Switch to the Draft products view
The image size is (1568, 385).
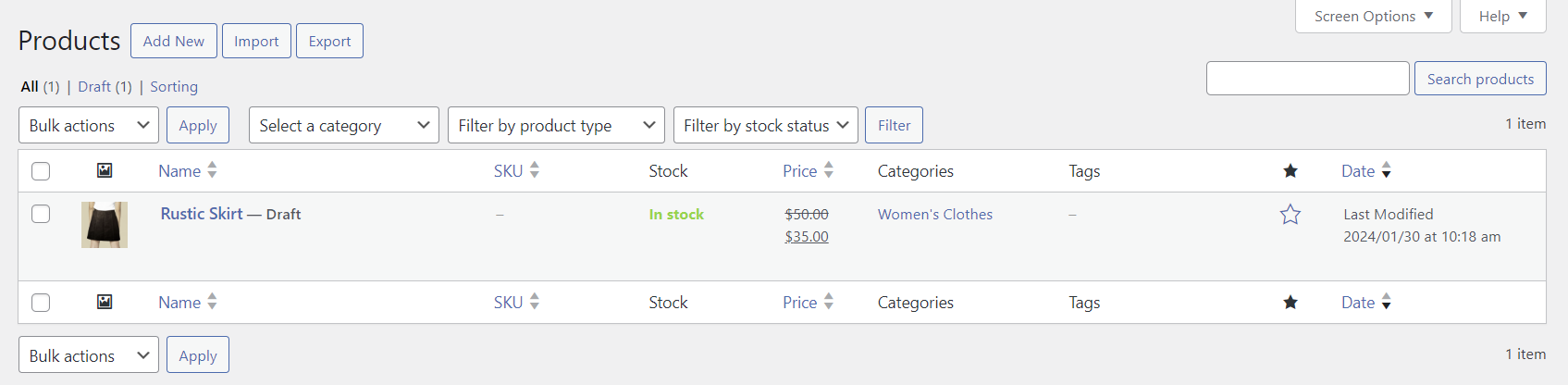(94, 86)
